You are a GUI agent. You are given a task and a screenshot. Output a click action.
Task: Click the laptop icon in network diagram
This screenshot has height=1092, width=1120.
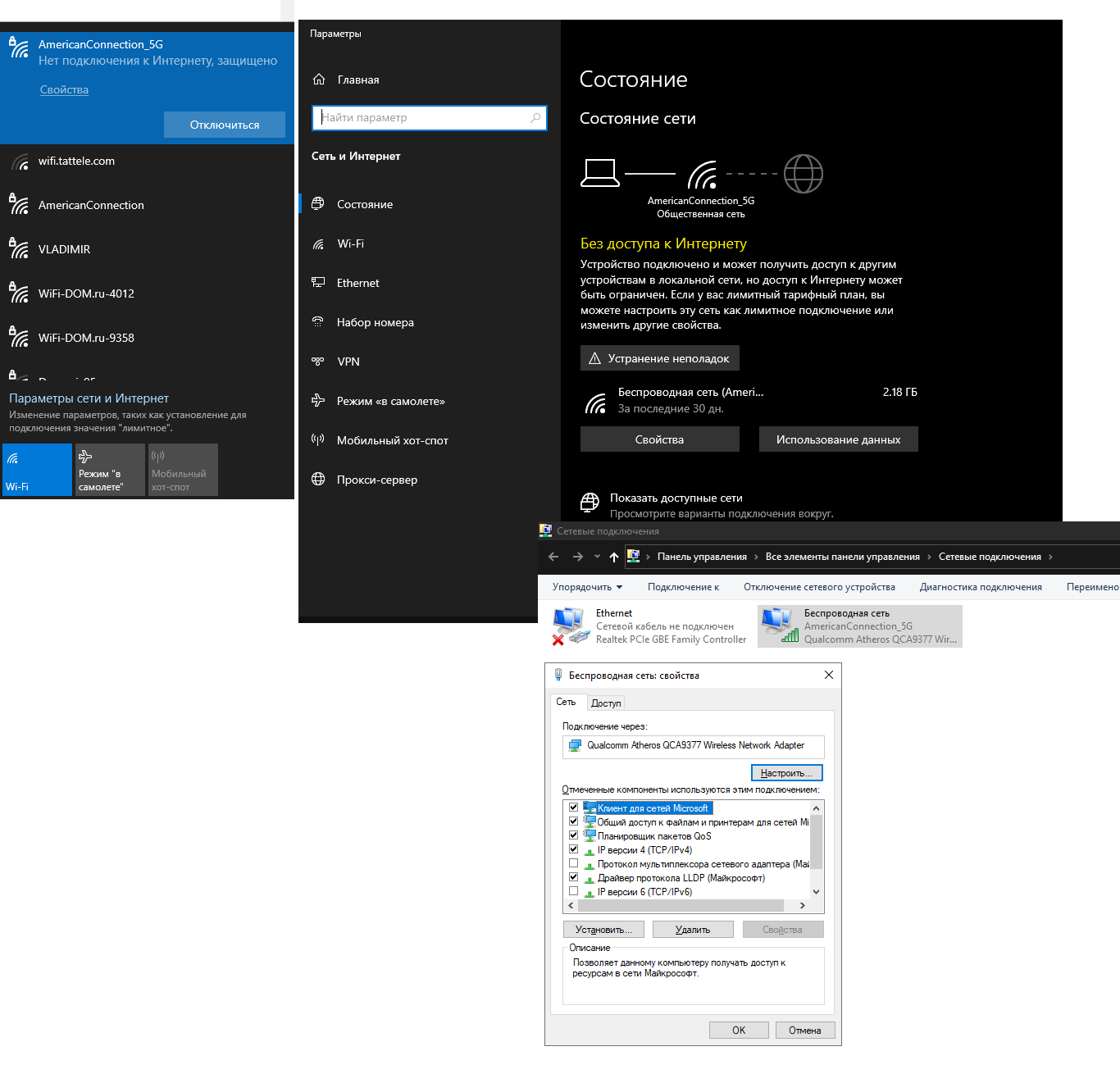600,173
